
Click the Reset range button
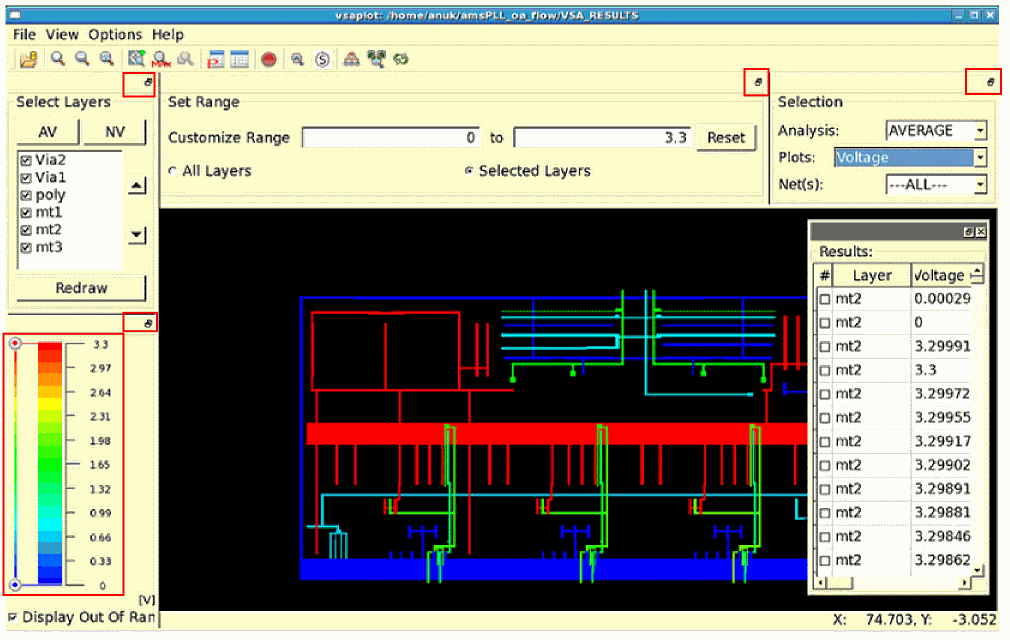coord(726,137)
